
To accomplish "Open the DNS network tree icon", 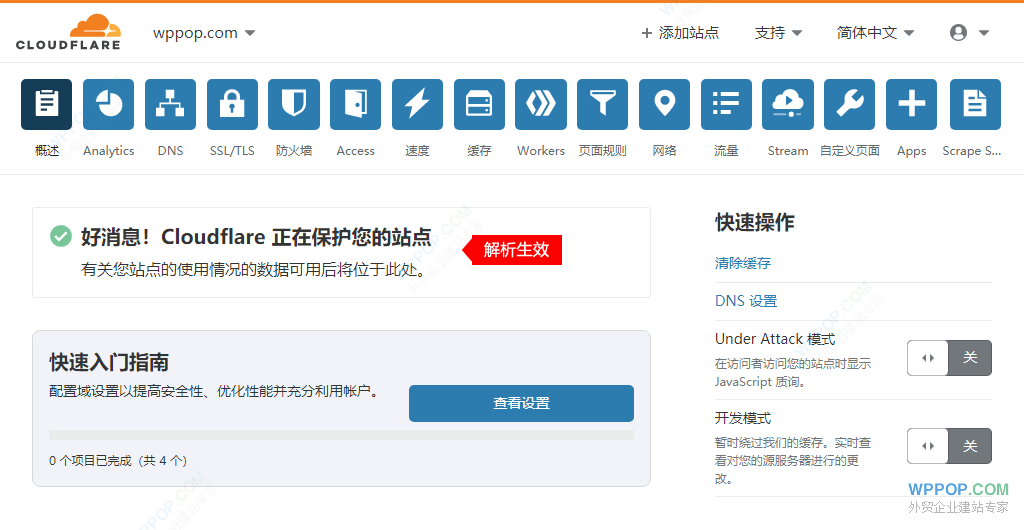I will (x=170, y=104).
